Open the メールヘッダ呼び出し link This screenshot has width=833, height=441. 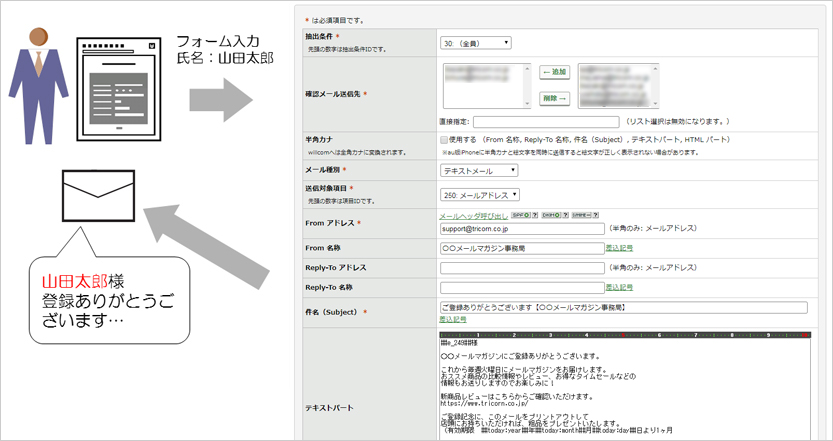473,216
